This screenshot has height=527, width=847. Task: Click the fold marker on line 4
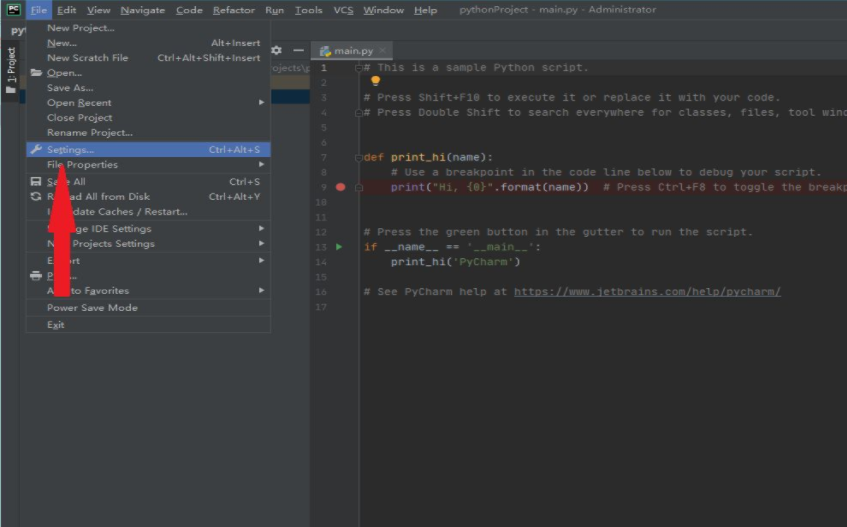359,113
